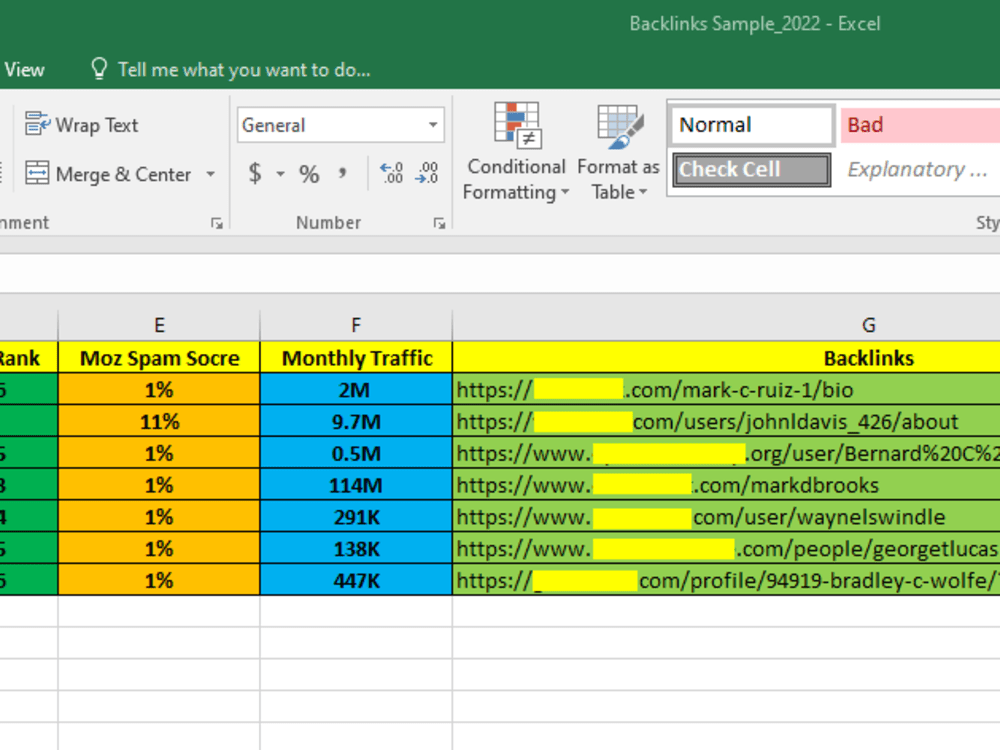Screen dimensions: 1000x750
Task: Click the Tell me lightbulb icon
Action: click(x=99, y=69)
